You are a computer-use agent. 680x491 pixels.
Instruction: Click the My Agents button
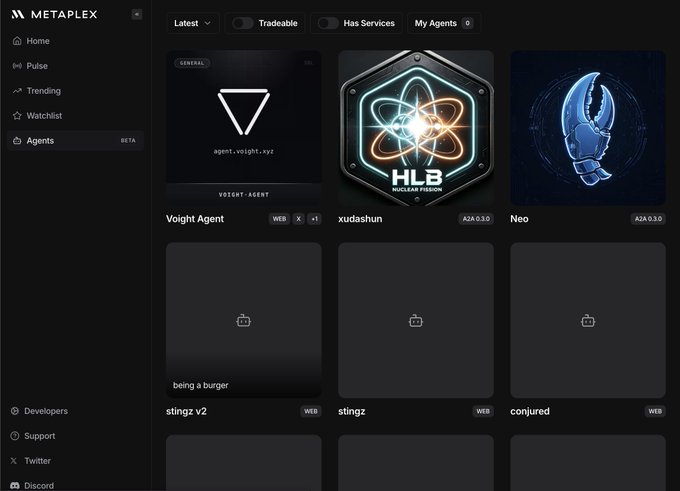[x=443, y=23]
